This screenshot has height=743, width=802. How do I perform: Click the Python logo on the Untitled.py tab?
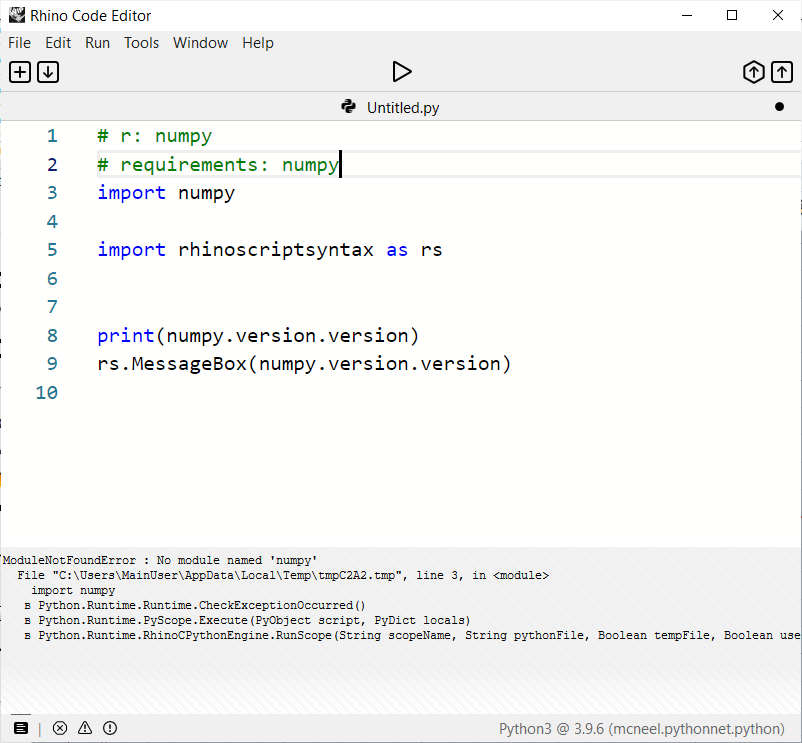pos(348,107)
